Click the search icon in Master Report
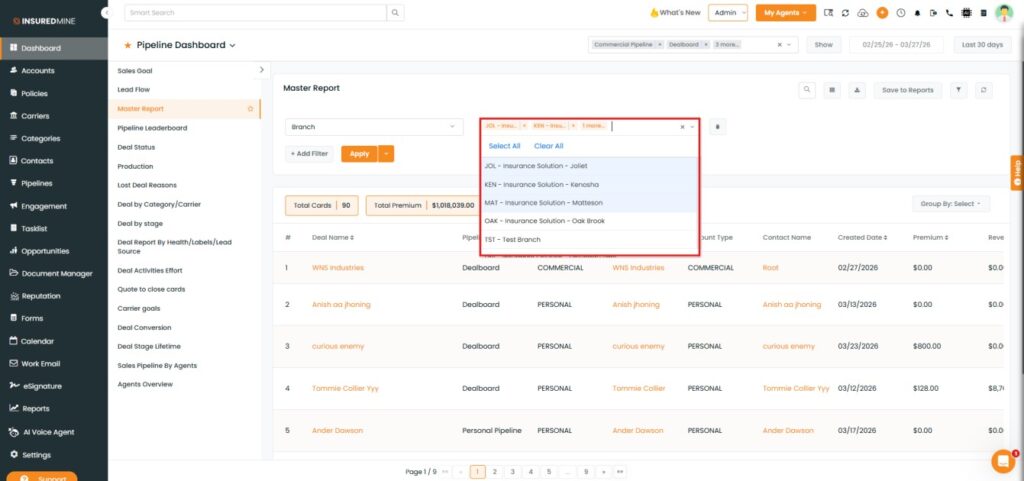The image size is (1024, 481). [x=807, y=90]
